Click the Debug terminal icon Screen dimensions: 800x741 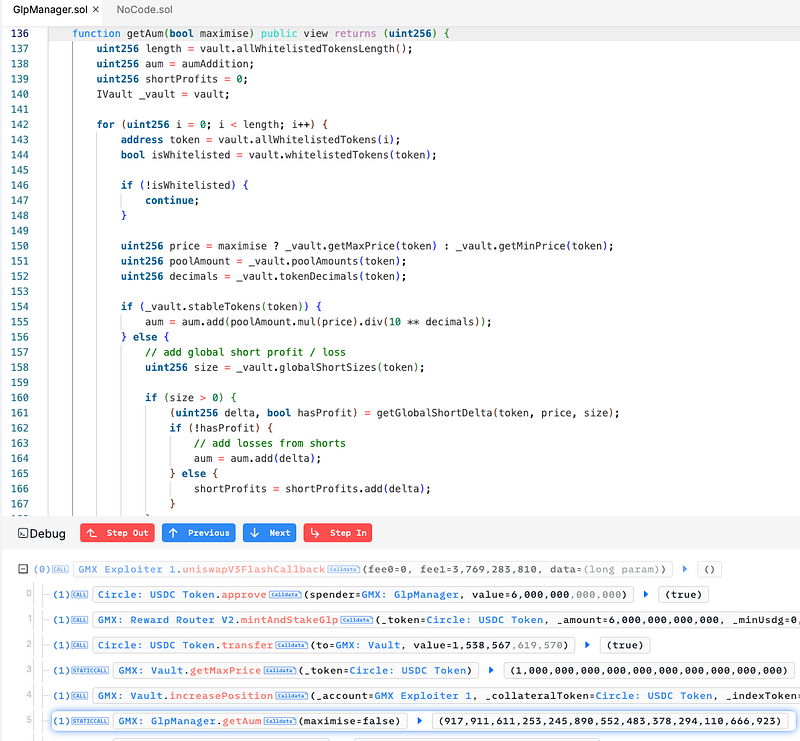click(x=23, y=533)
